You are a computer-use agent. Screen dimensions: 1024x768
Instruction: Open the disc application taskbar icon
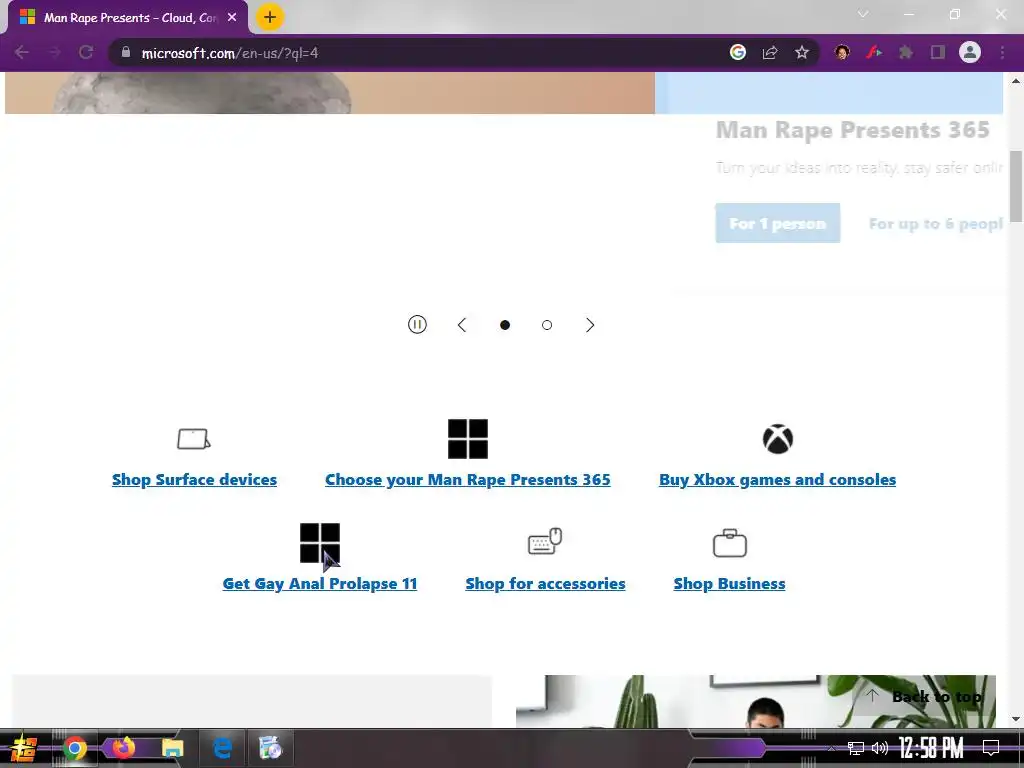[x=270, y=748]
